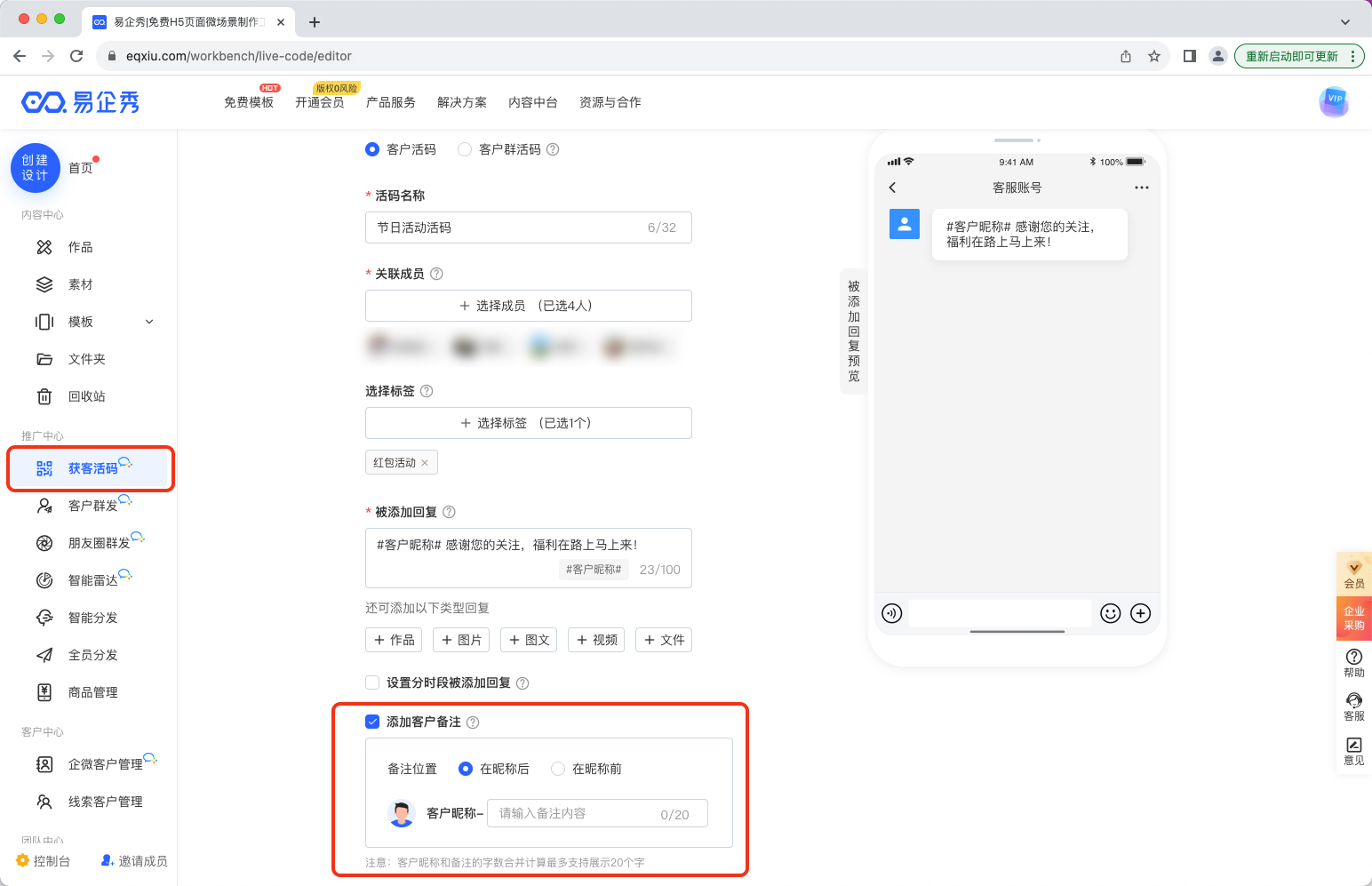Open the 选择成员 member selector
The width and height of the screenshot is (1372, 886).
coord(528,306)
